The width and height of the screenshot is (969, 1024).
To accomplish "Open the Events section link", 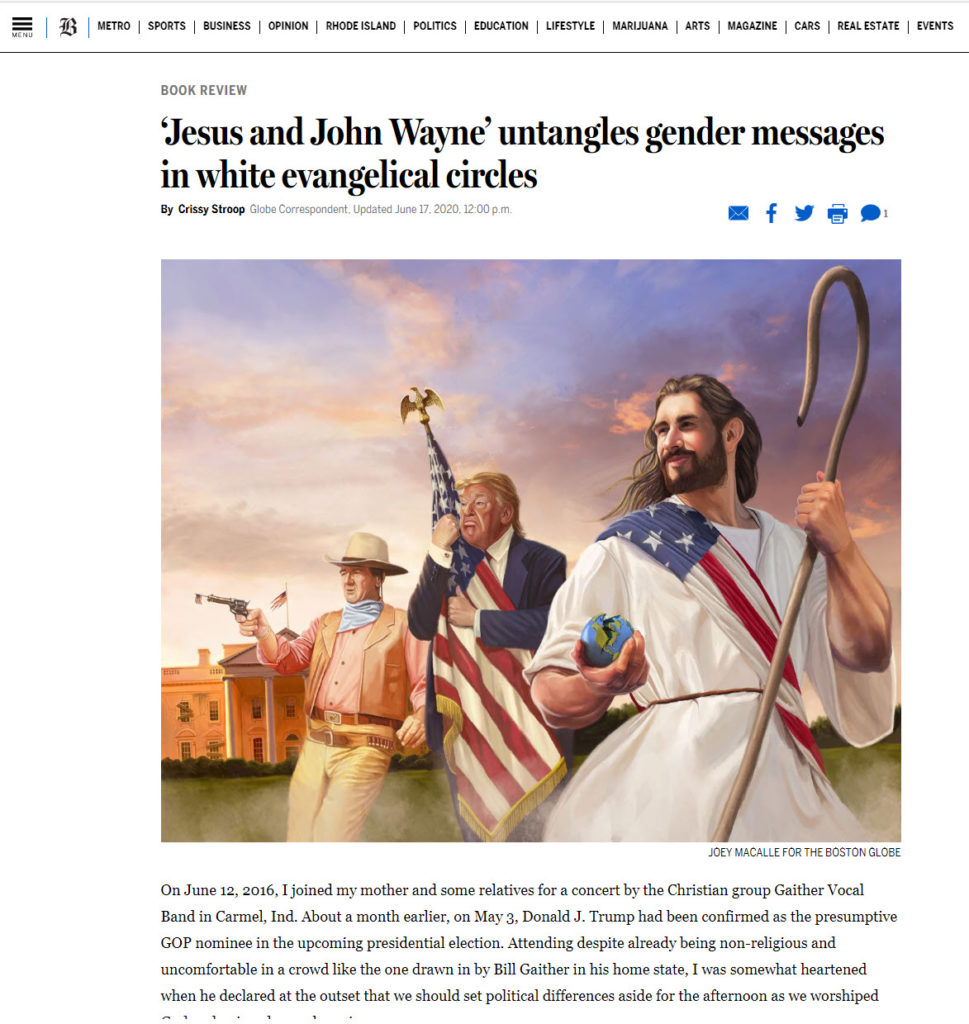I will (x=935, y=26).
